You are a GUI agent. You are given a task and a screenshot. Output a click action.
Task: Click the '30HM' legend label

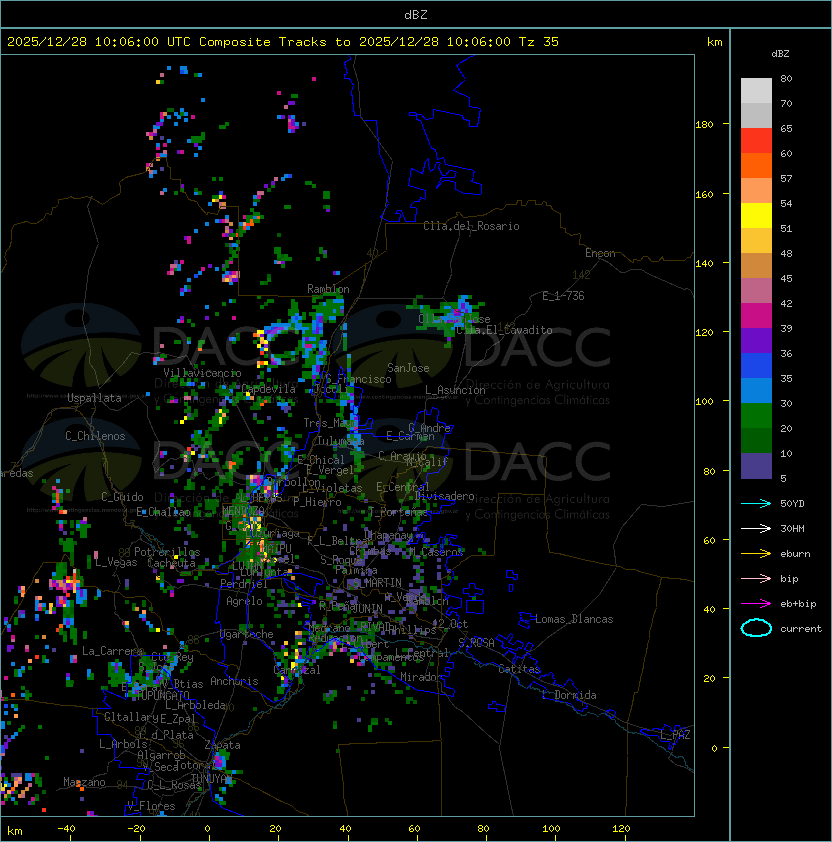pos(792,528)
